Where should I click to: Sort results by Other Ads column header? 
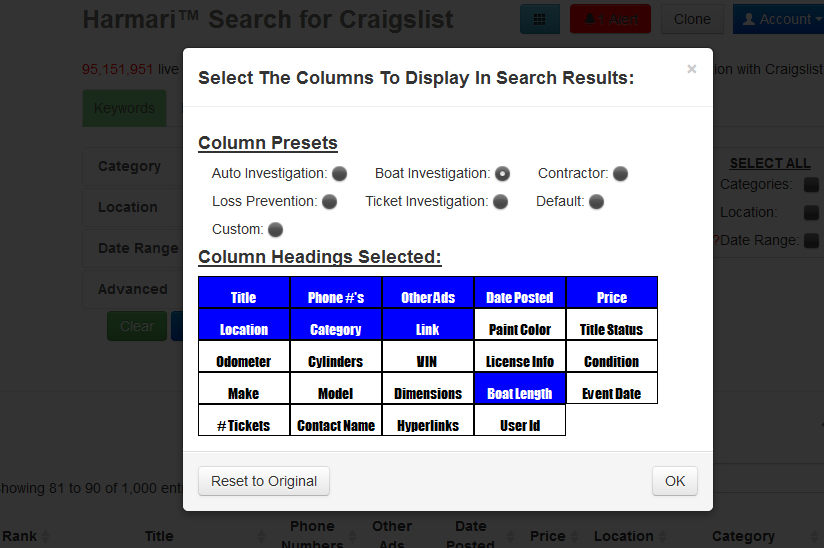click(394, 535)
